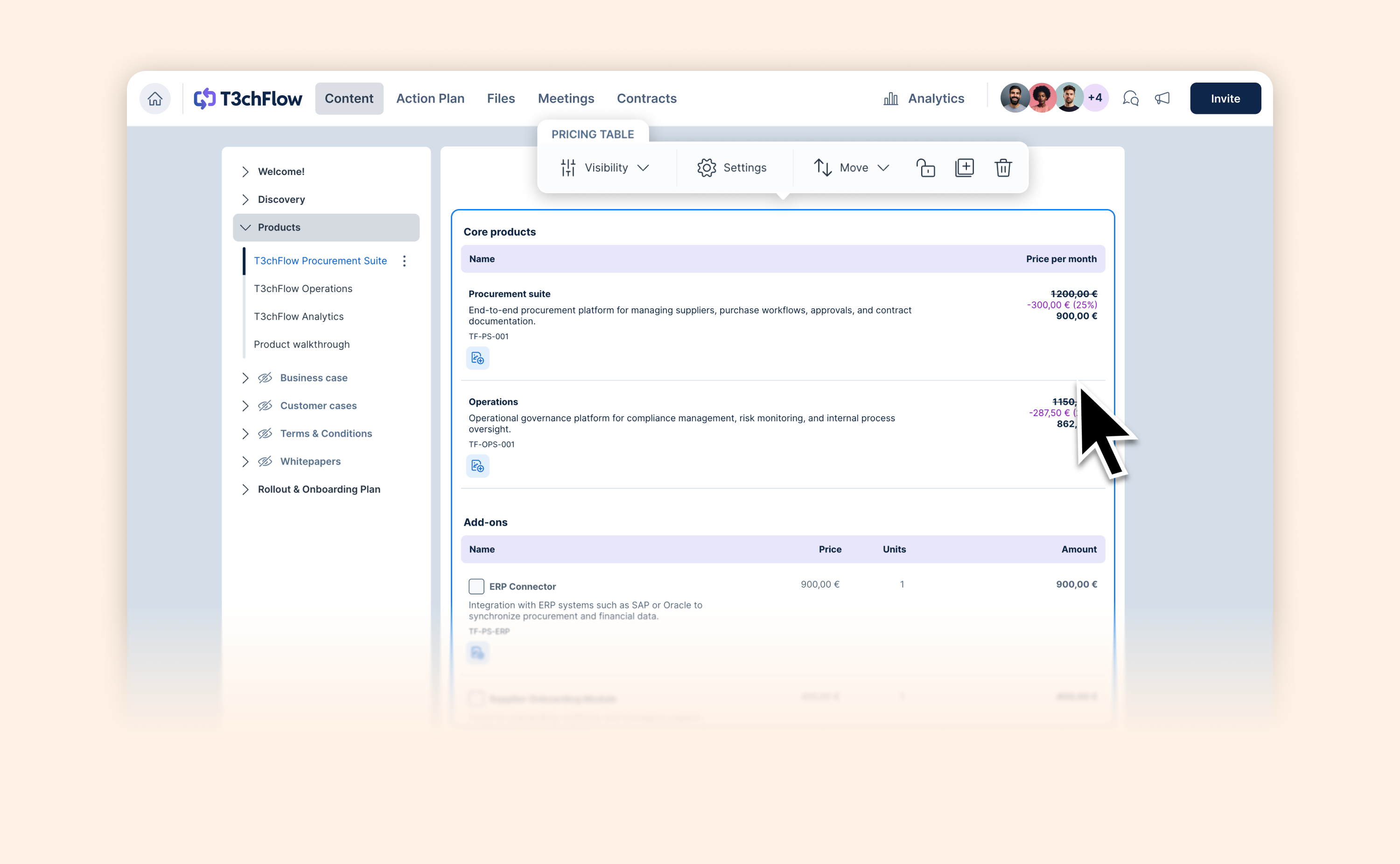Image resolution: width=1400 pixels, height=864 pixels.
Task: Toggle visibility of Whitepapers section
Action: pyautogui.click(x=266, y=461)
